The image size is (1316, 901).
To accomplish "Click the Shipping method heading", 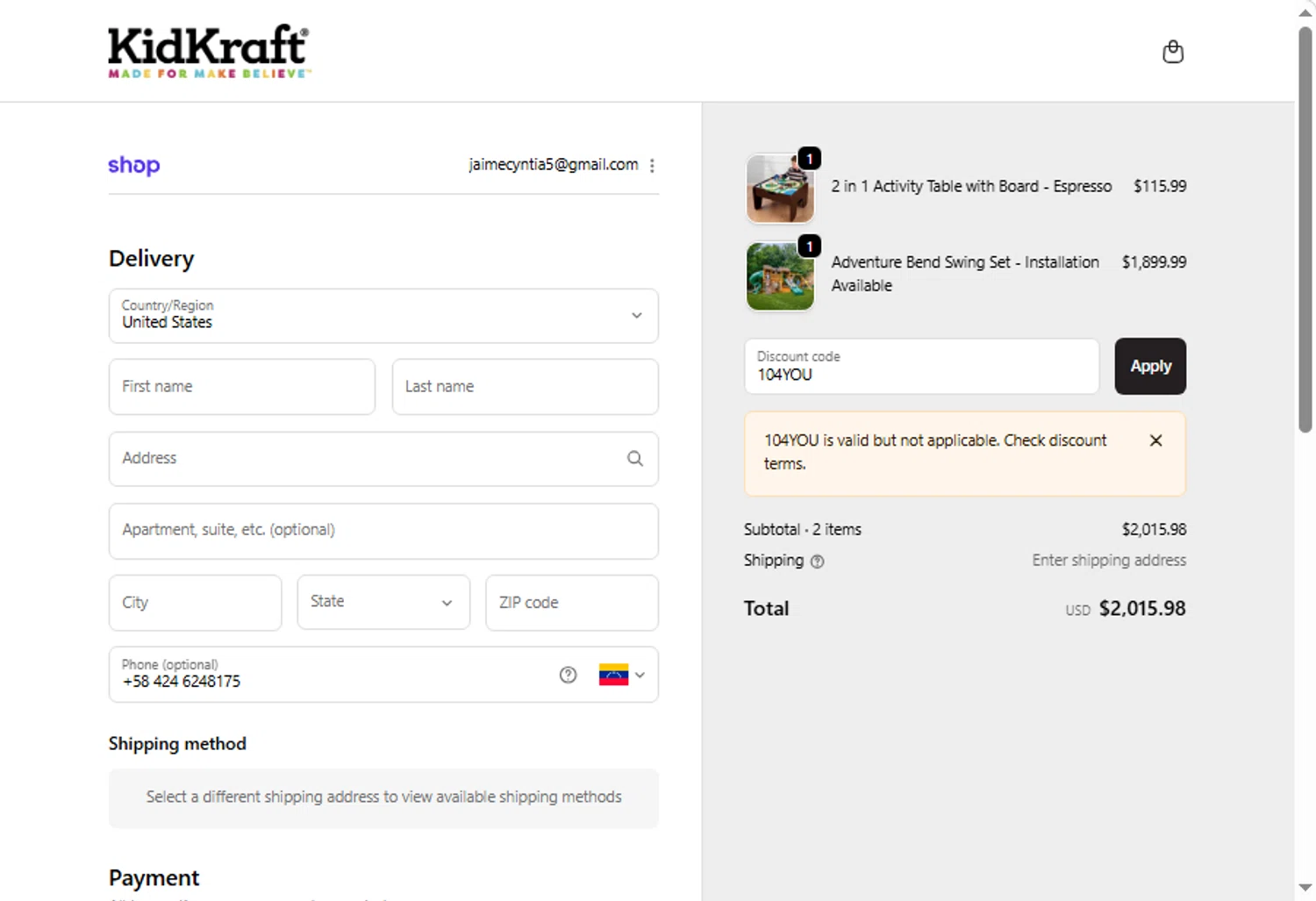I will (177, 743).
